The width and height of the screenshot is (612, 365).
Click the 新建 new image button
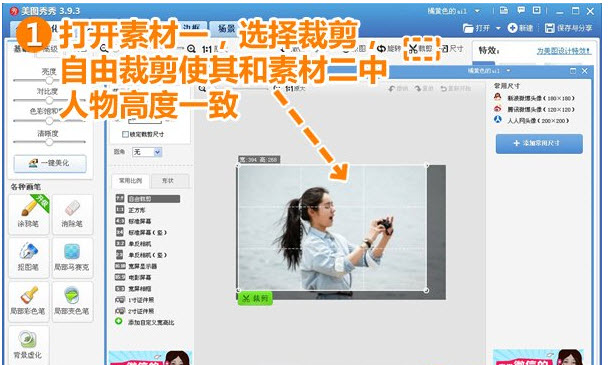pos(521,28)
